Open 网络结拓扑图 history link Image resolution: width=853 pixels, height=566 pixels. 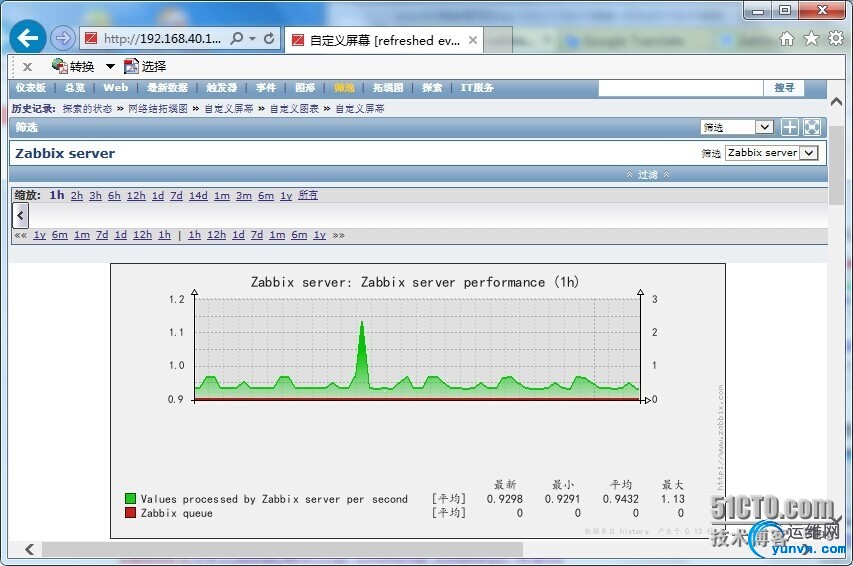click(158, 109)
